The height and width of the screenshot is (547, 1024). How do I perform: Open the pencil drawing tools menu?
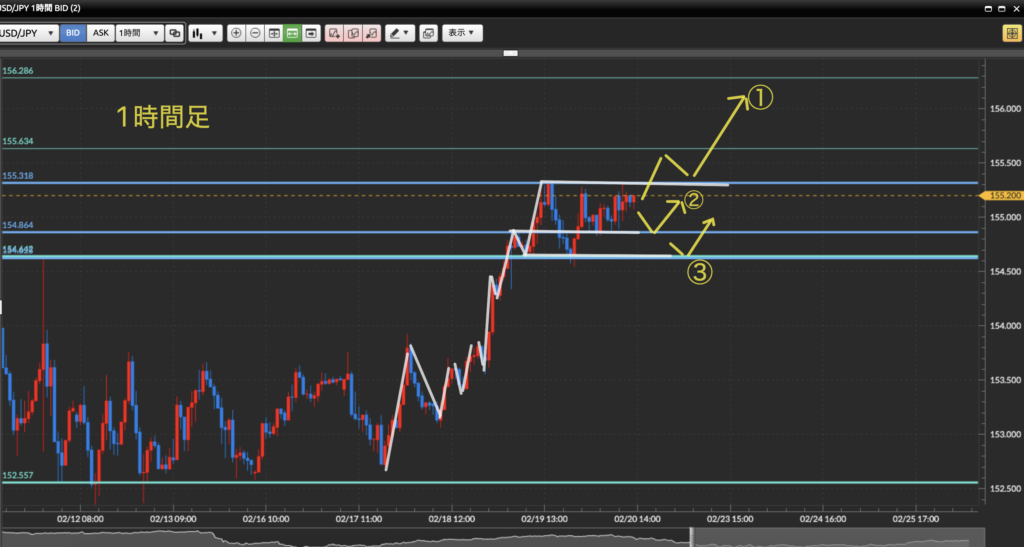pyautogui.click(x=400, y=33)
